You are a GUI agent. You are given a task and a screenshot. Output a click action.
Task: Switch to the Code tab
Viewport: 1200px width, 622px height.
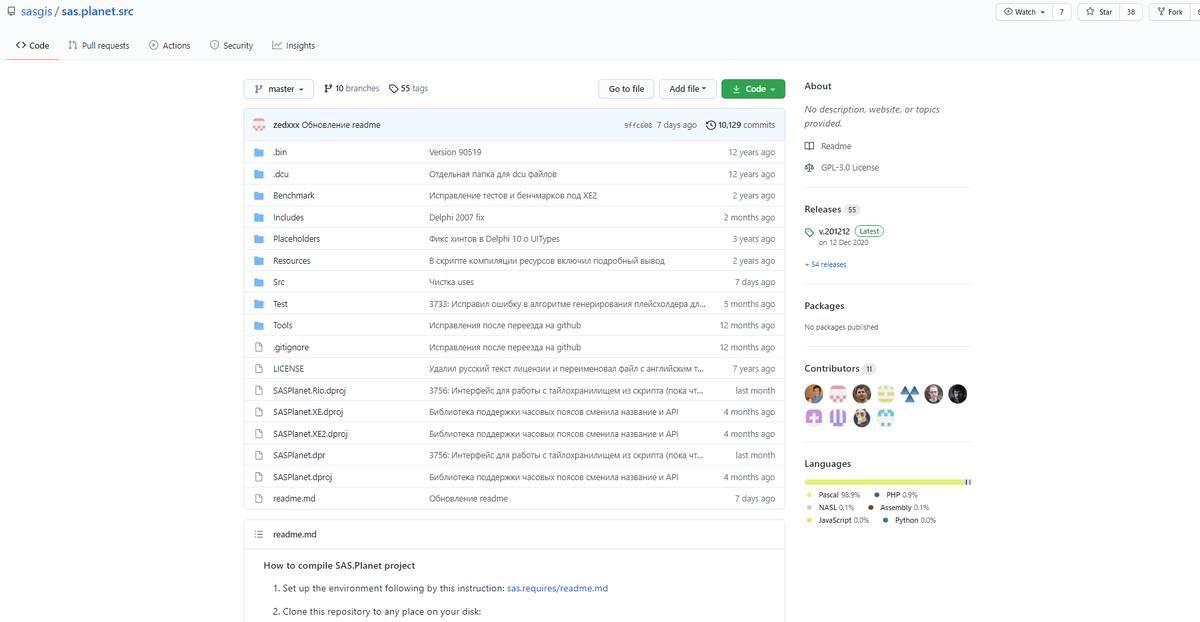(33, 45)
